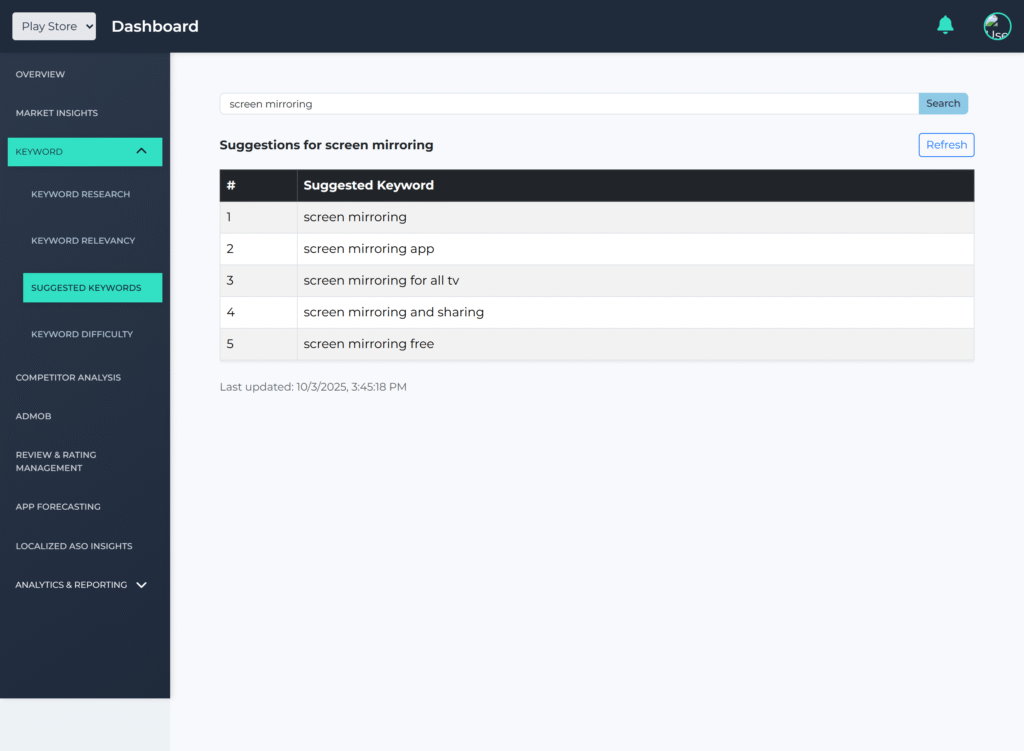Go to Market Insights
1024x751 pixels.
[57, 113]
